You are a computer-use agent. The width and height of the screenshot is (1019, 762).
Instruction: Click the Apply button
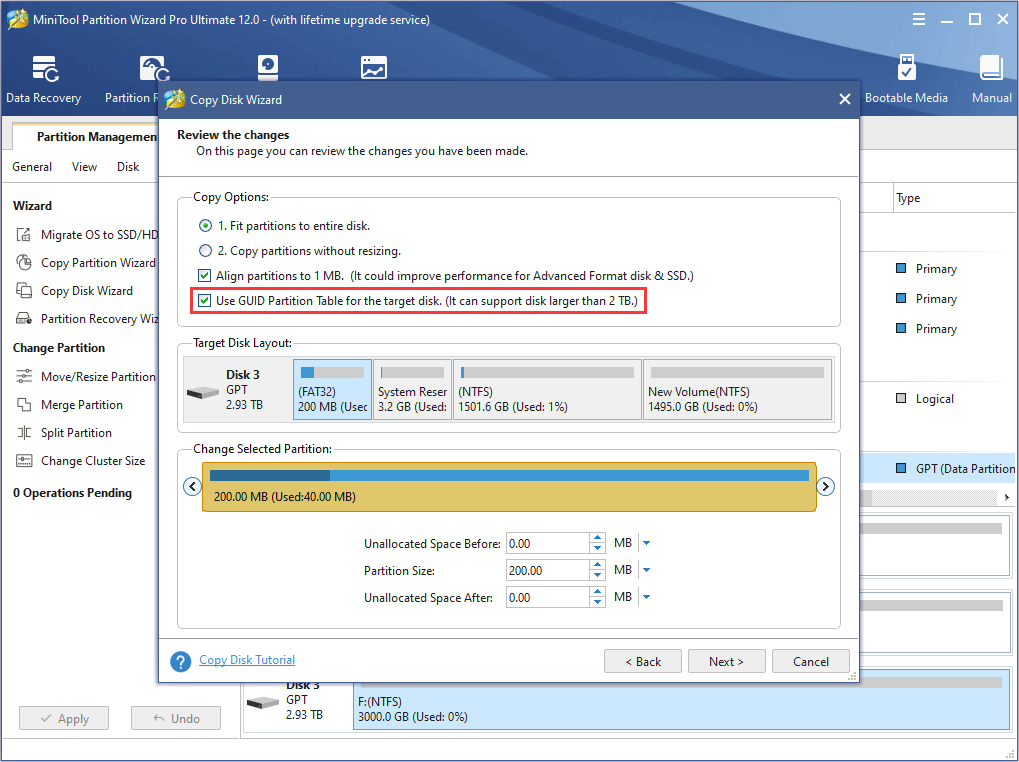pos(64,718)
